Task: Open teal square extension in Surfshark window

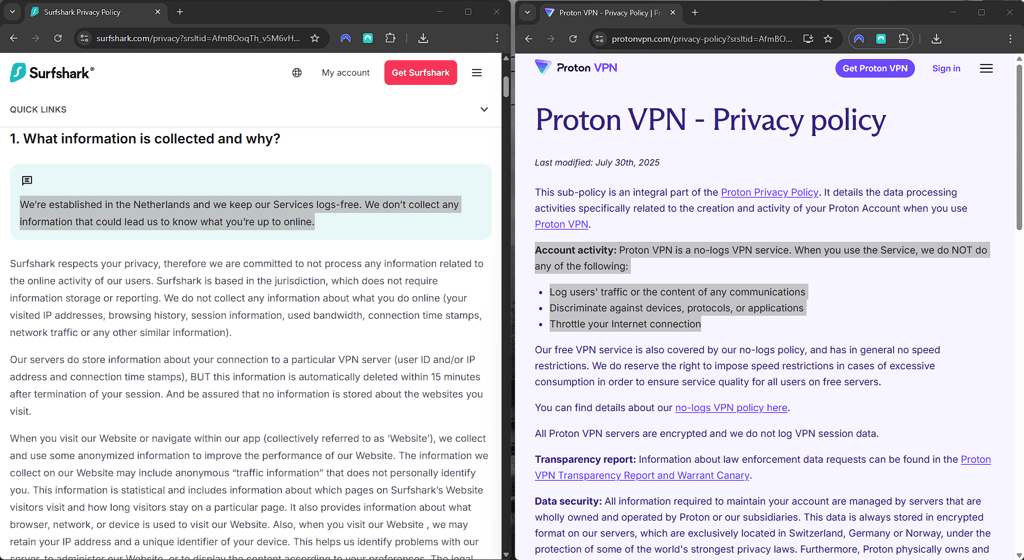Action: tap(368, 39)
